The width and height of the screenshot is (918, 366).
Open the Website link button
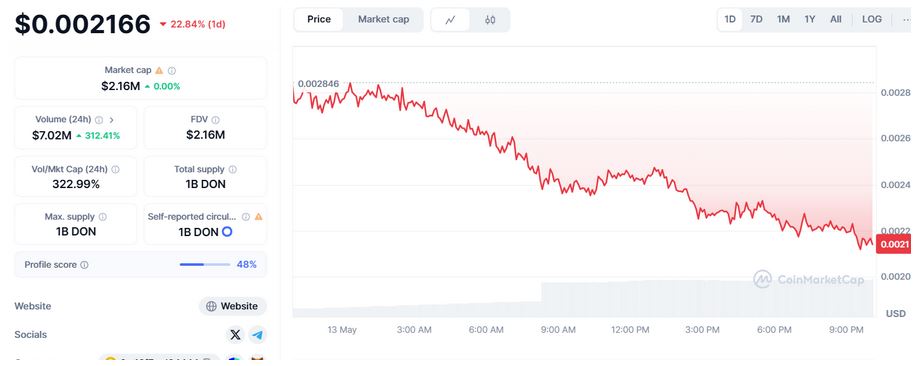click(x=232, y=306)
